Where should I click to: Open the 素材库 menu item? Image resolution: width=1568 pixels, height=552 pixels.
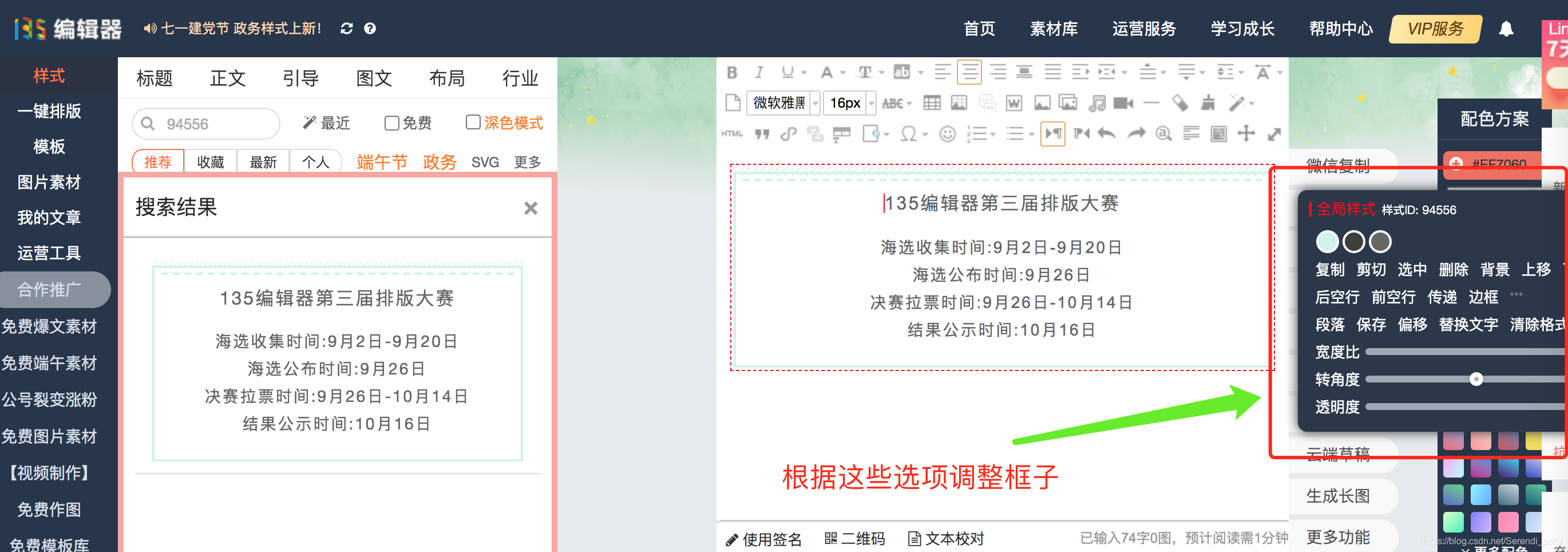(1054, 28)
